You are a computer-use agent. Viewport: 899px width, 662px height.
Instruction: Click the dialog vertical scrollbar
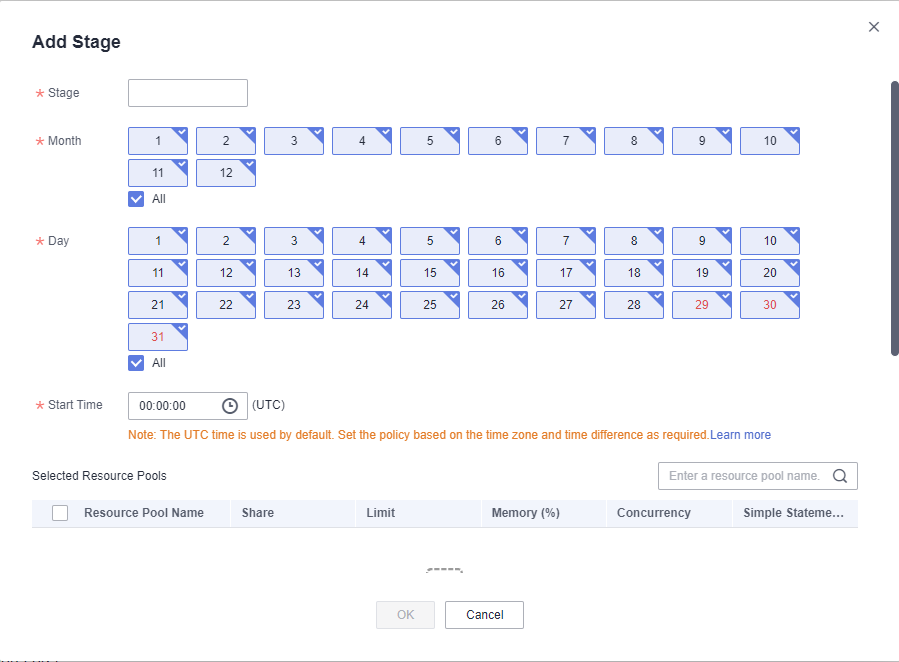894,218
